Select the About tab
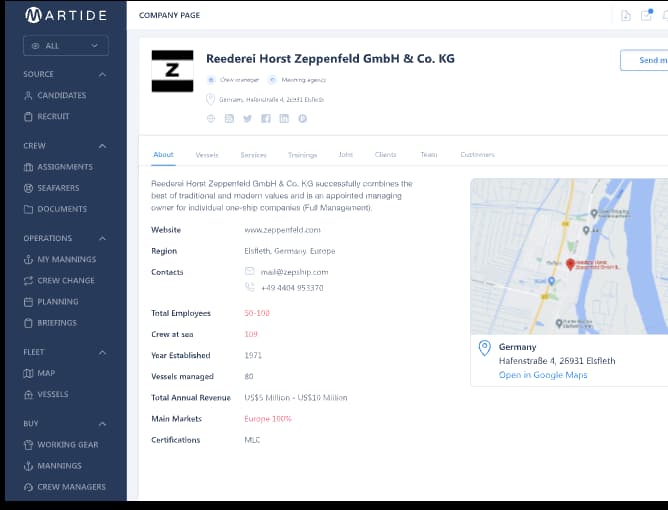The width and height of the screenshot is (668, 510). [x=164, y=155]
